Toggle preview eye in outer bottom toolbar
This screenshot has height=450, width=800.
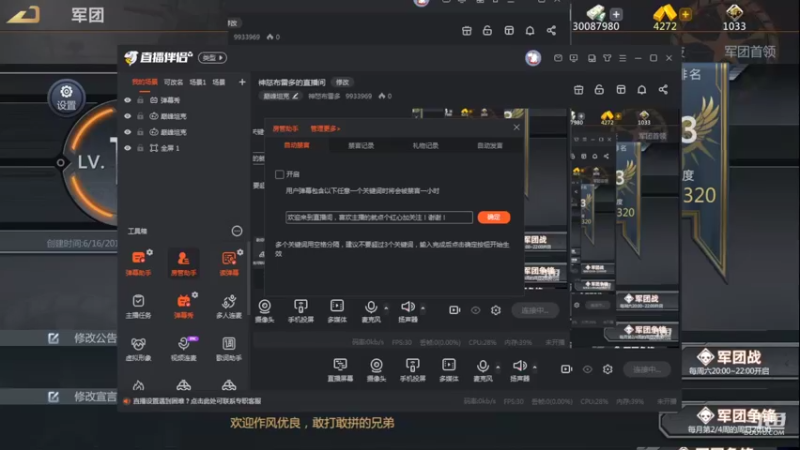click(x=587, y=369)
